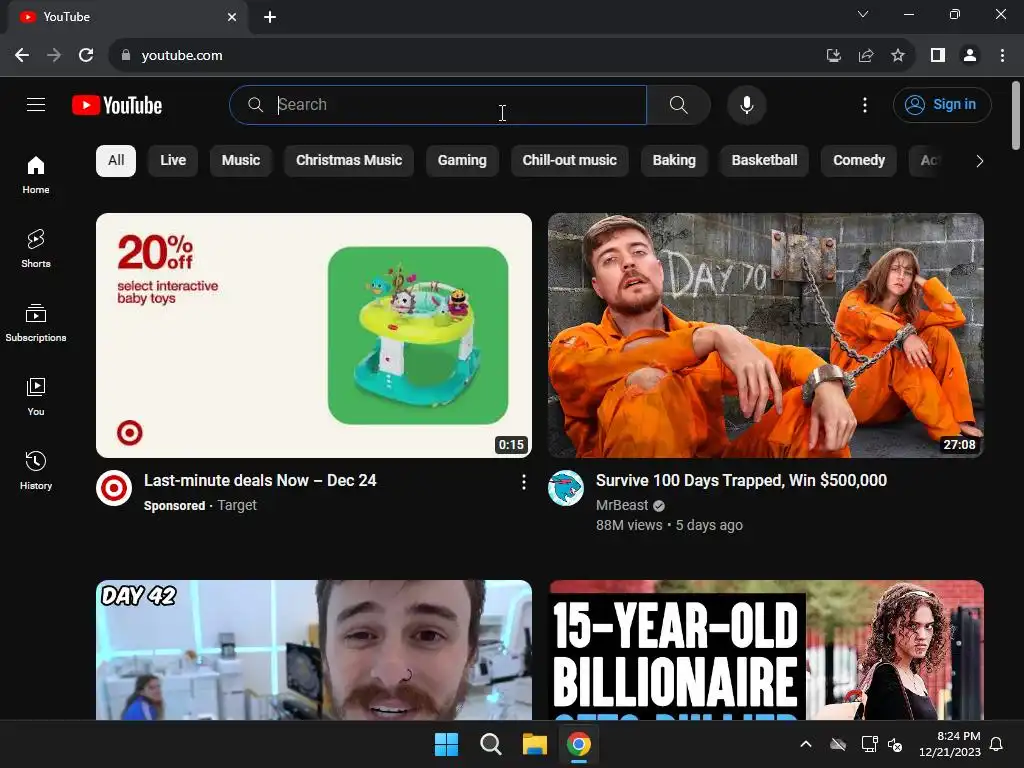Select the Gaming filter chip
Screen dimensions: 1024x768
pos(462,161)
